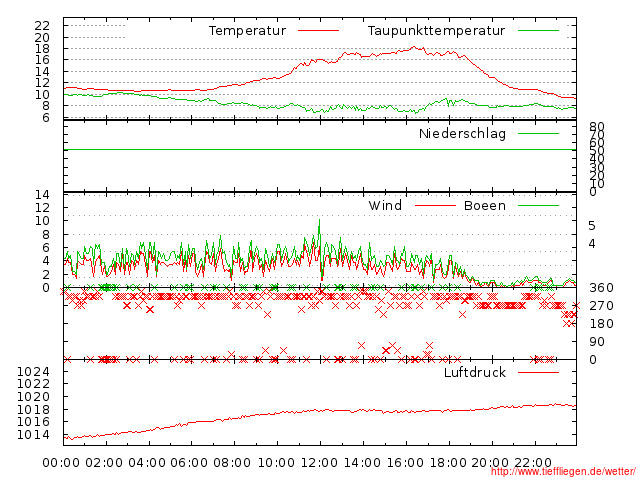Click the Taupunkttemperatur legend label

pos(436,31)
